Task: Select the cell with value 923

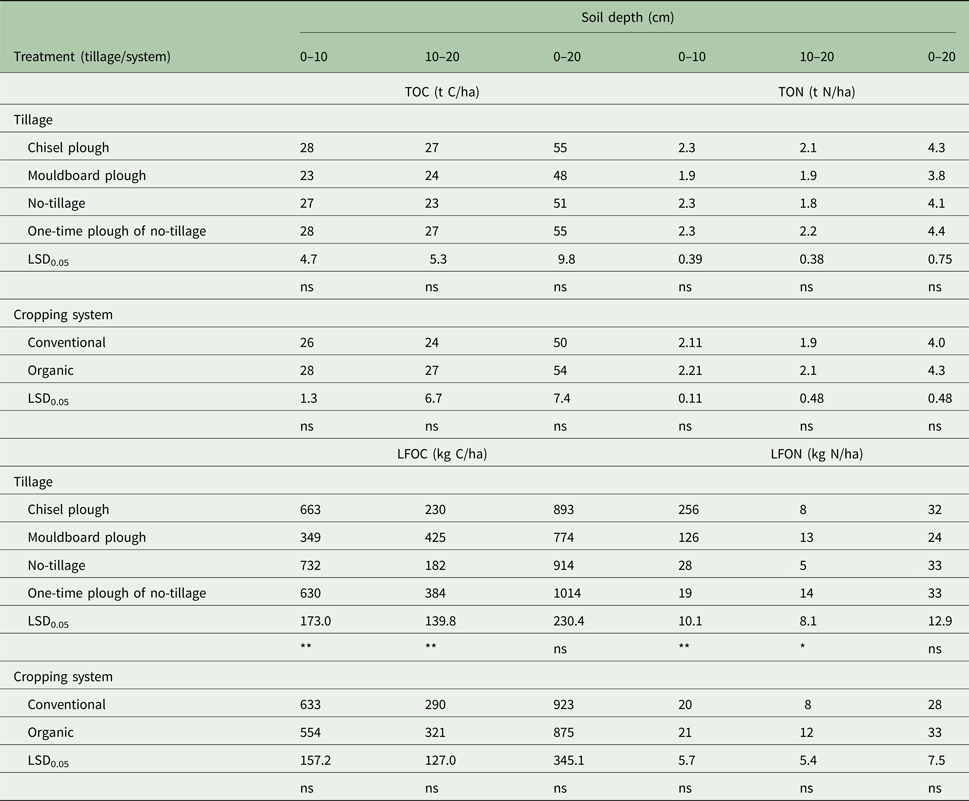Action: (x=564, y=704)
